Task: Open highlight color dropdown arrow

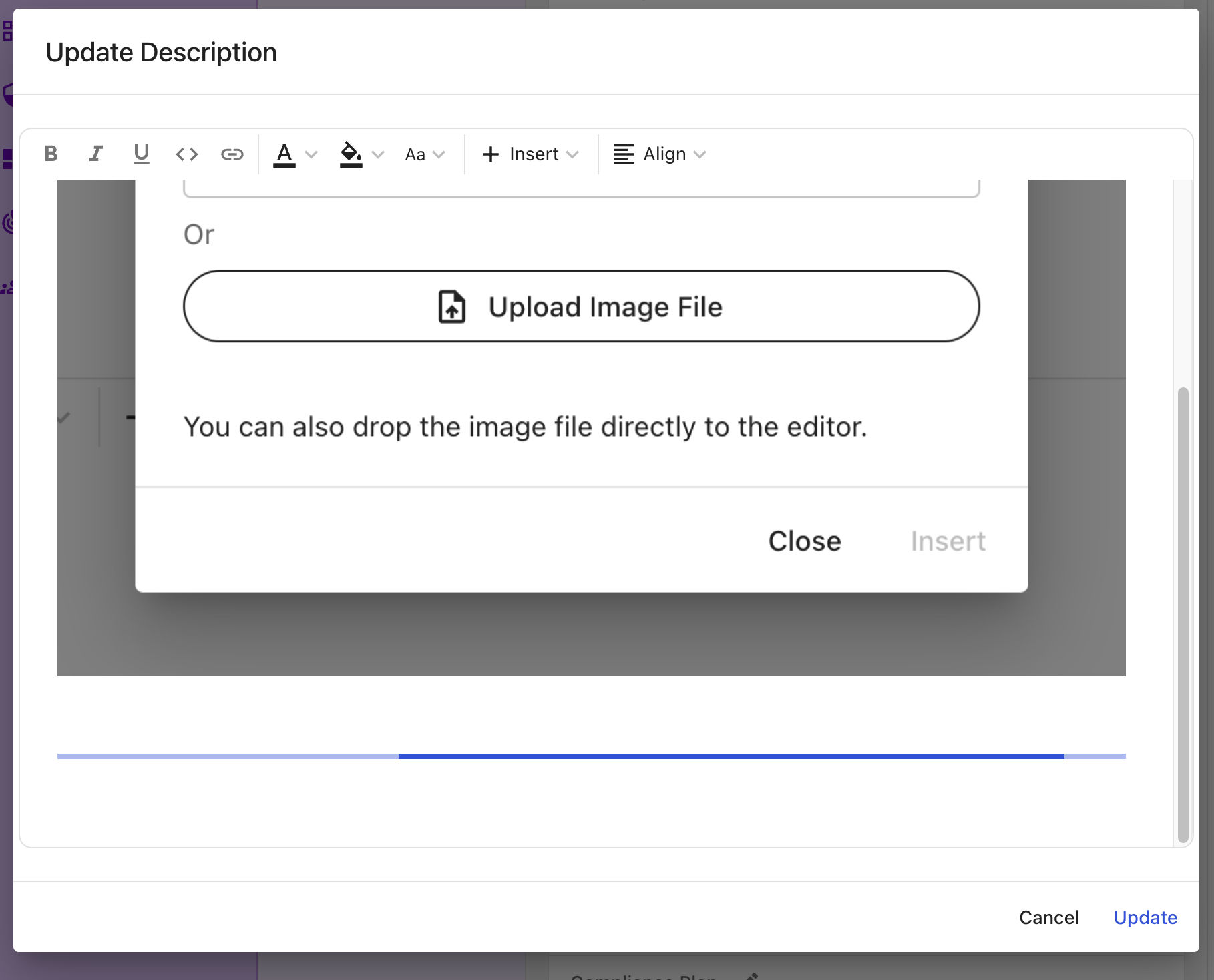Action: coord(378,154)
